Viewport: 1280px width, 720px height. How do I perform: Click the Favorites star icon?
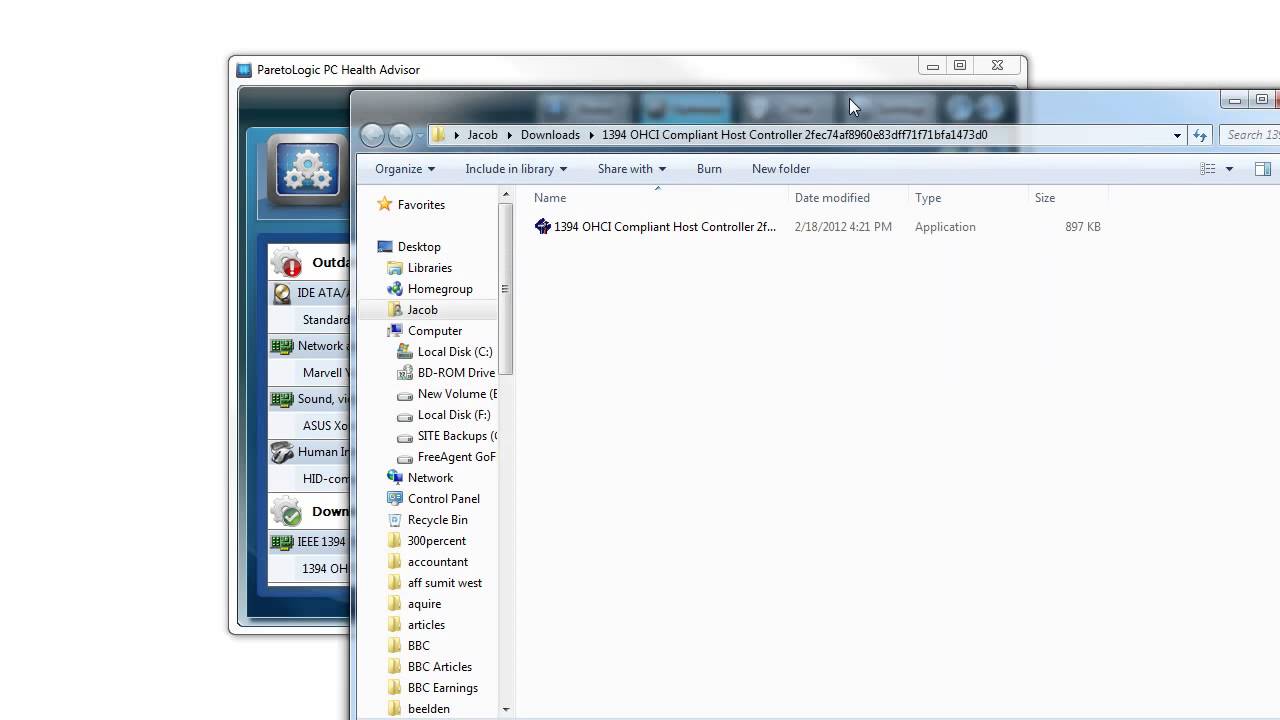pos(384,205)
